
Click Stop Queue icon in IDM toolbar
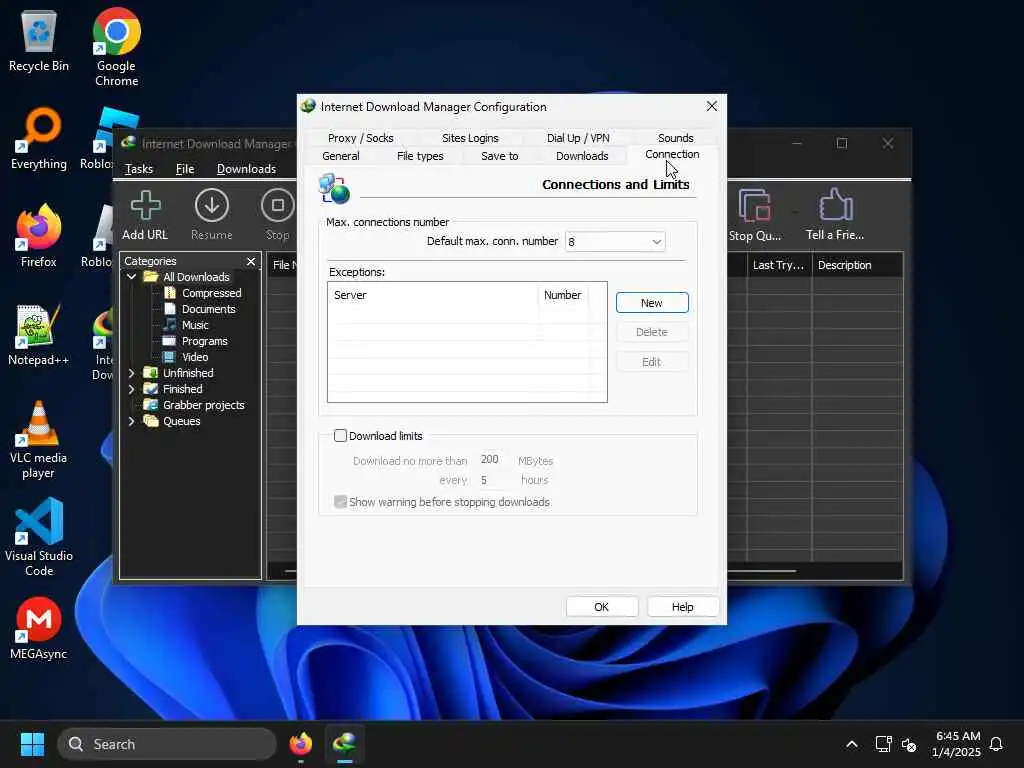pyautogui.click(x=755, y=216)
